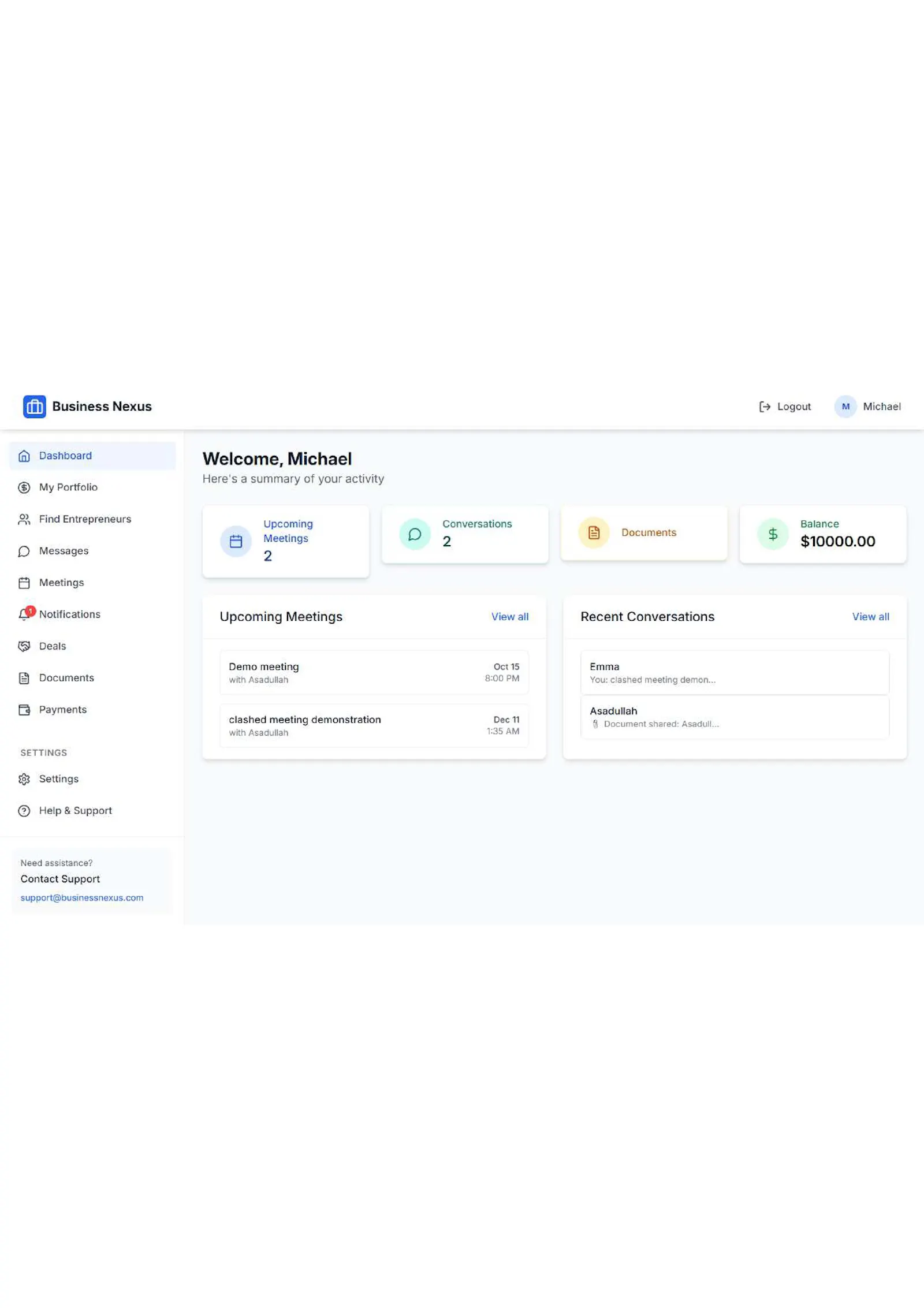Click the chat icon in Conversations card
Screen dimensions: 924x1308
coord(415,534)
